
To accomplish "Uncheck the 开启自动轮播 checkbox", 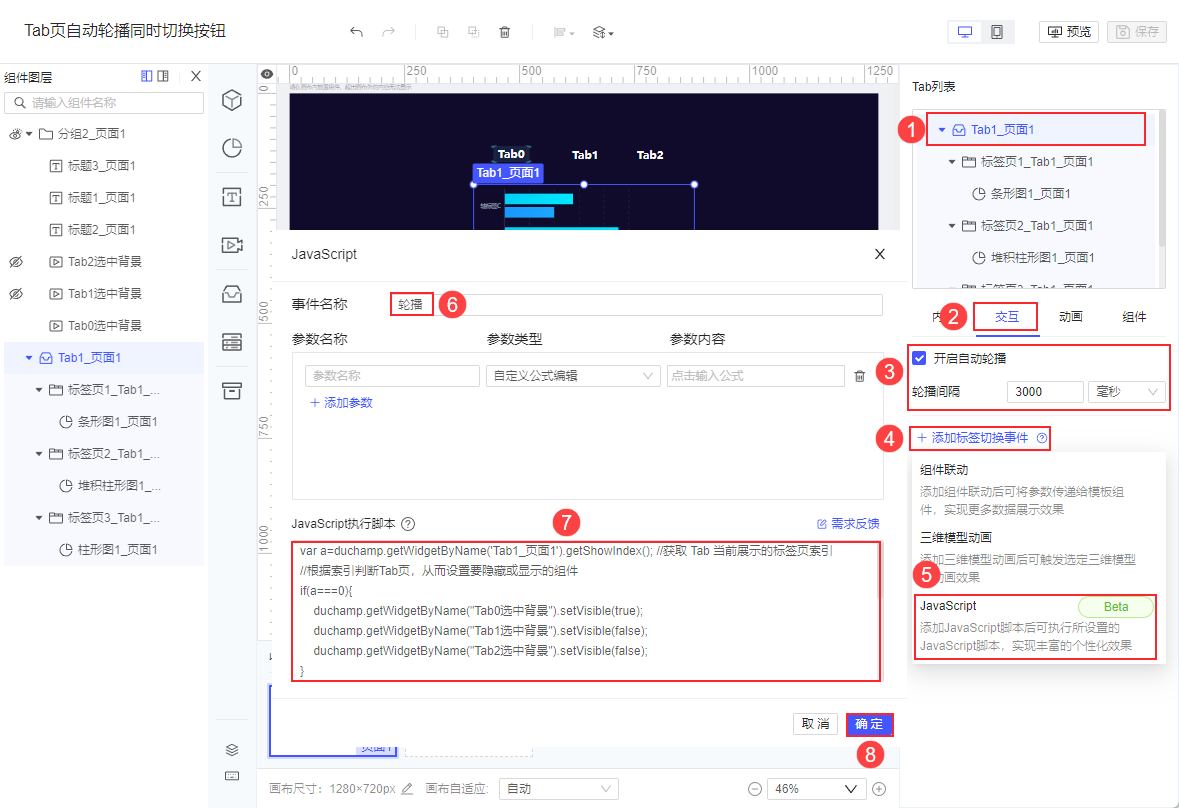I will 919,359.
